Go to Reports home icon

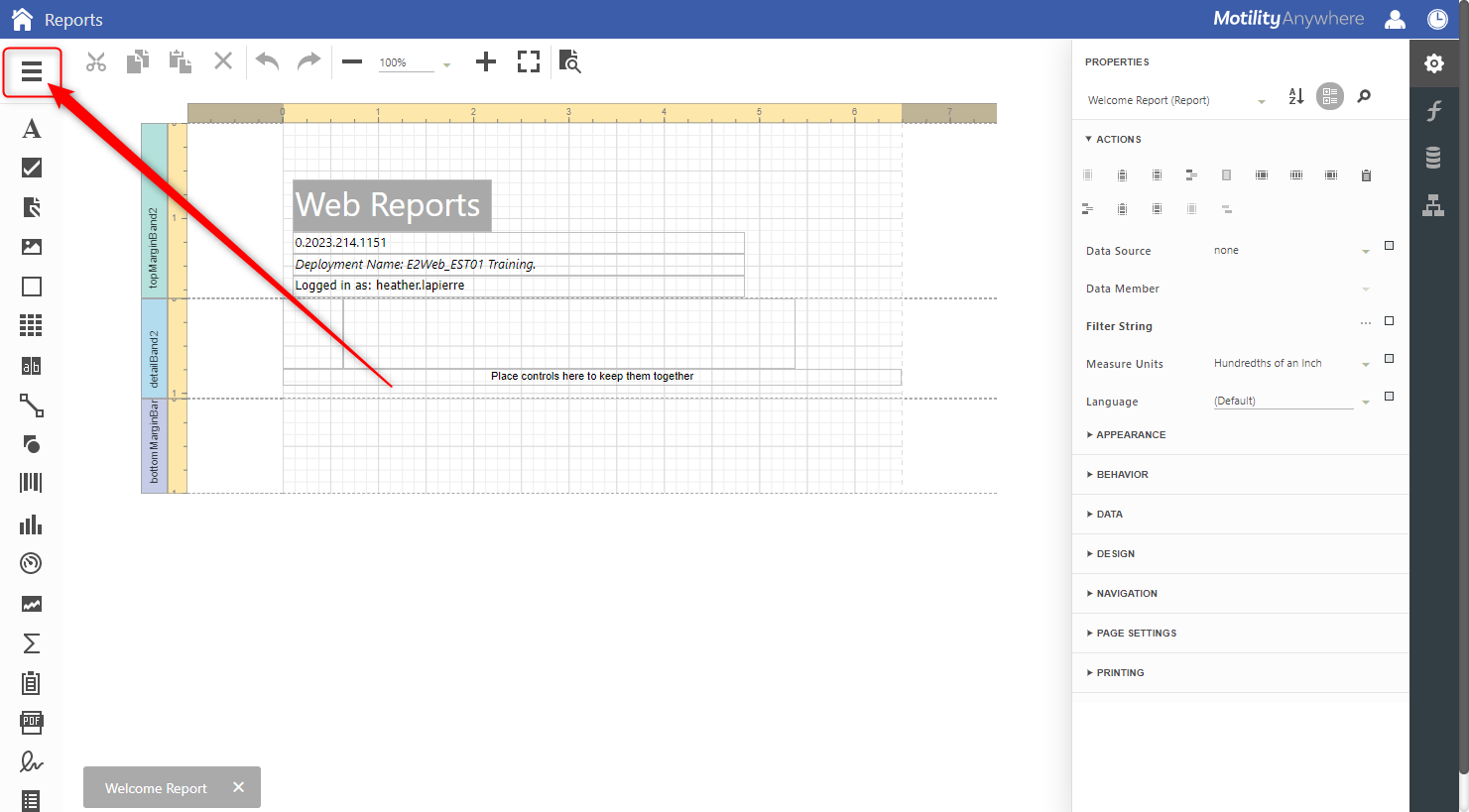(x=22, y=19)
